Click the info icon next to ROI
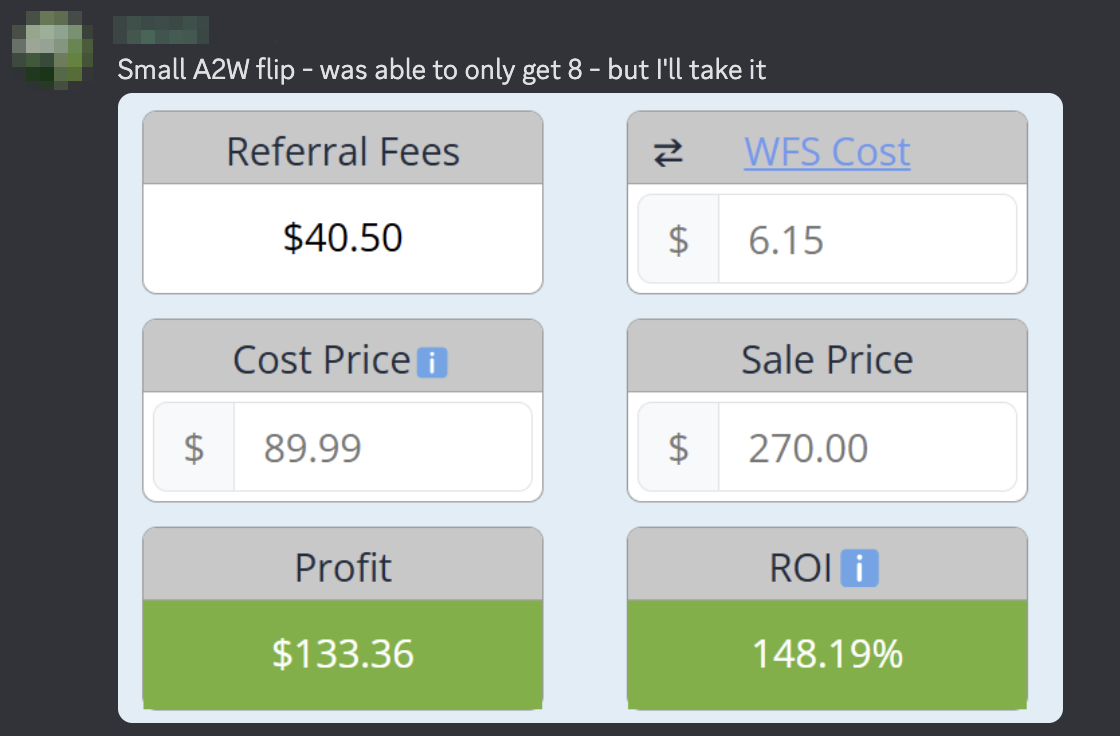Image resolution: width=1120 pixels, height=736 pixels. tap(859, 570)
